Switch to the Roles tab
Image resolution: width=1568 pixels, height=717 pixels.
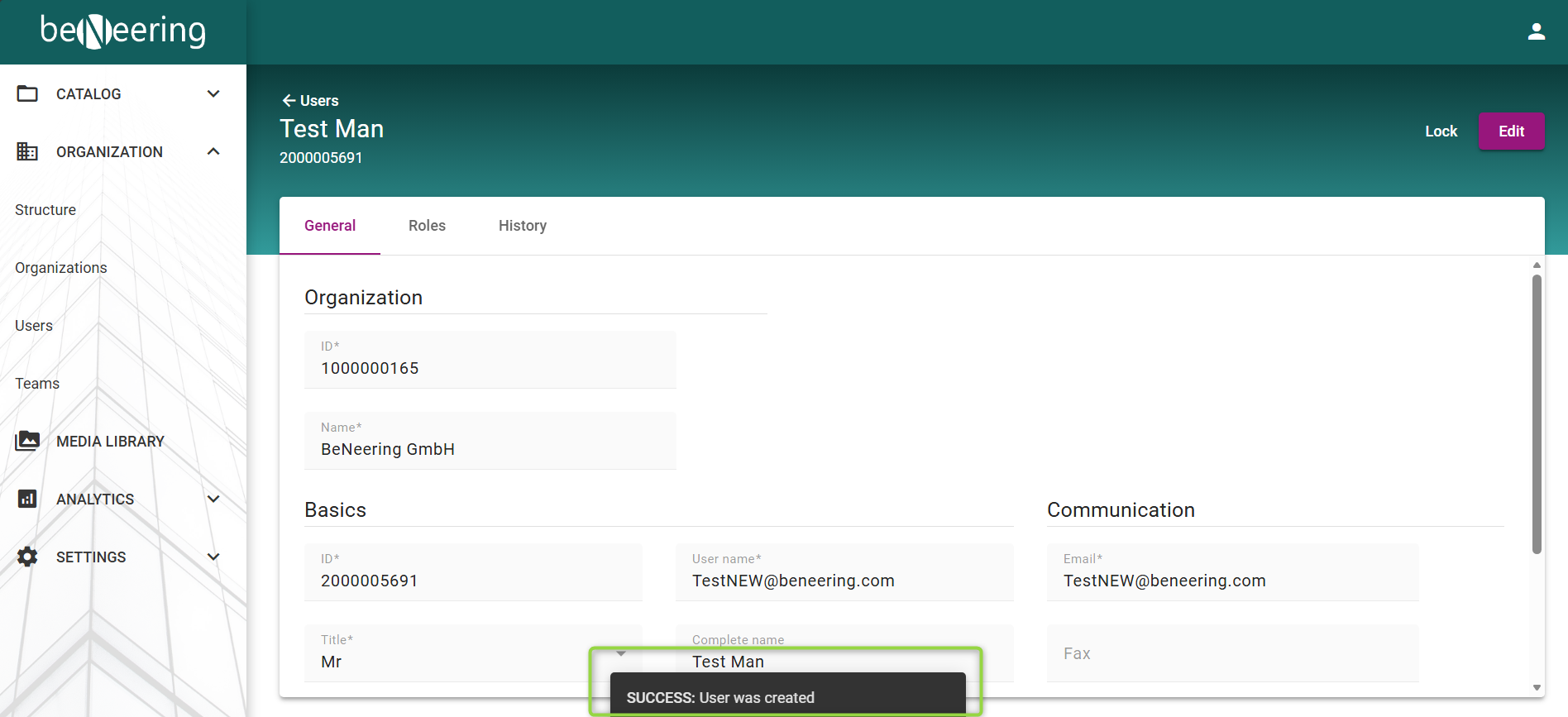(x=427, y=226)
